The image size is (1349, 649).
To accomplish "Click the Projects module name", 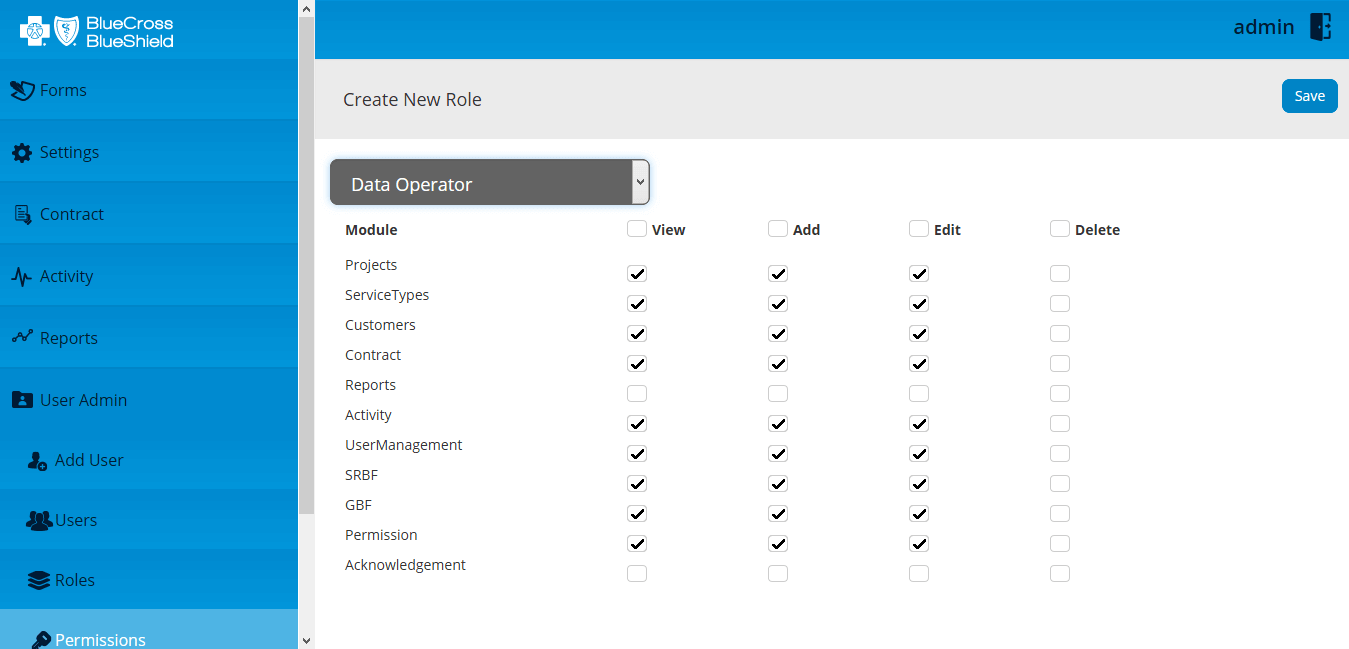I will 371,265.
